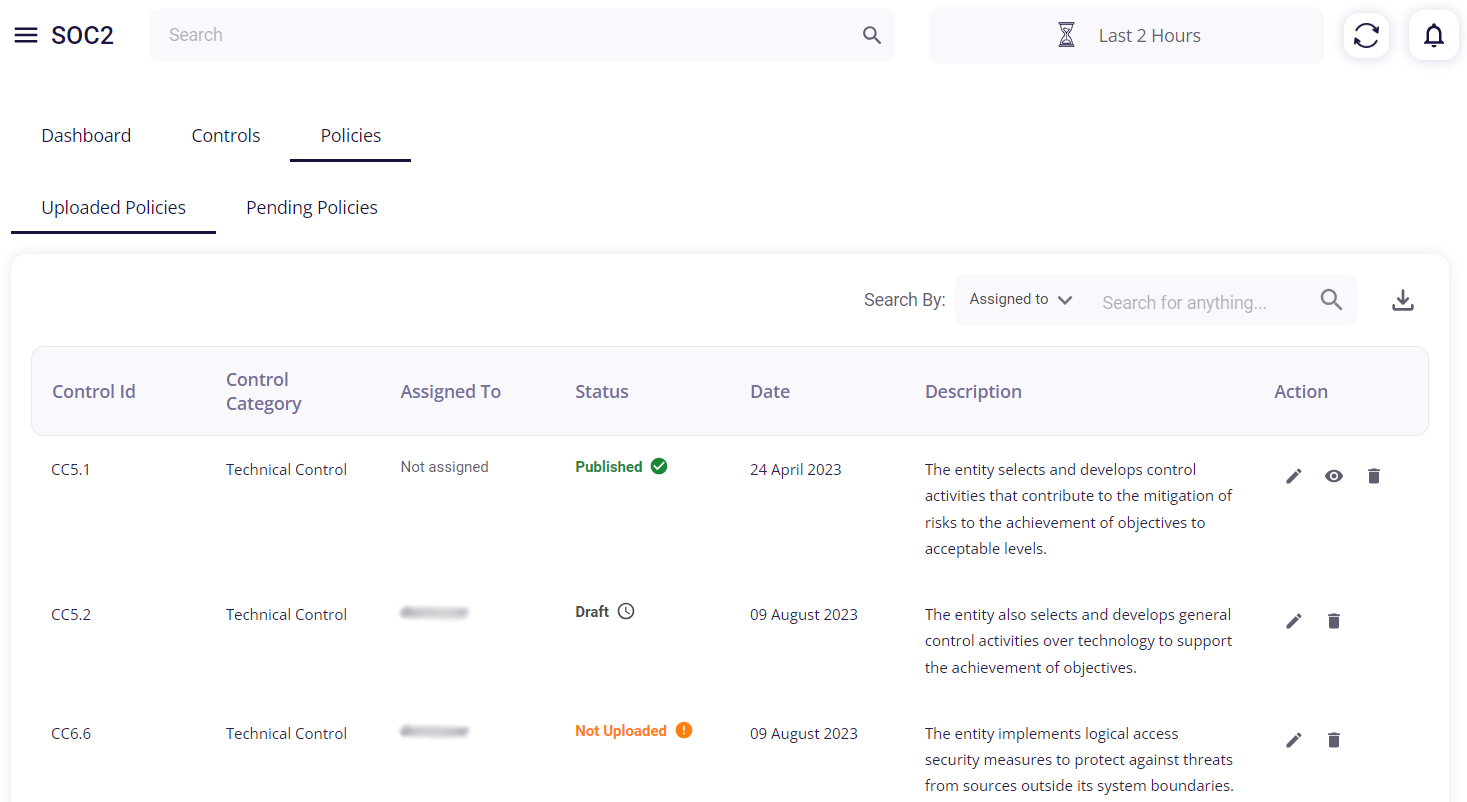Select the Uploaded Policies tab
The image size is (1467, 802).
[x=114, y=208]
